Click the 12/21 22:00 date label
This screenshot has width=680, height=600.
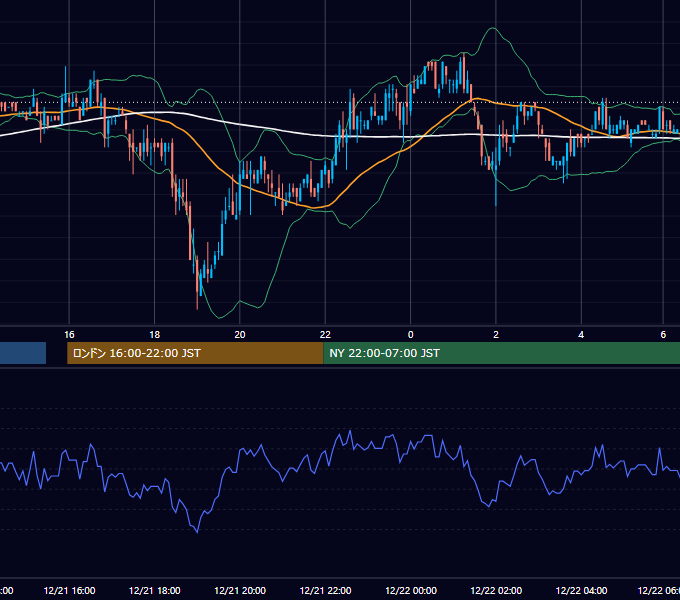coord(325,590)
